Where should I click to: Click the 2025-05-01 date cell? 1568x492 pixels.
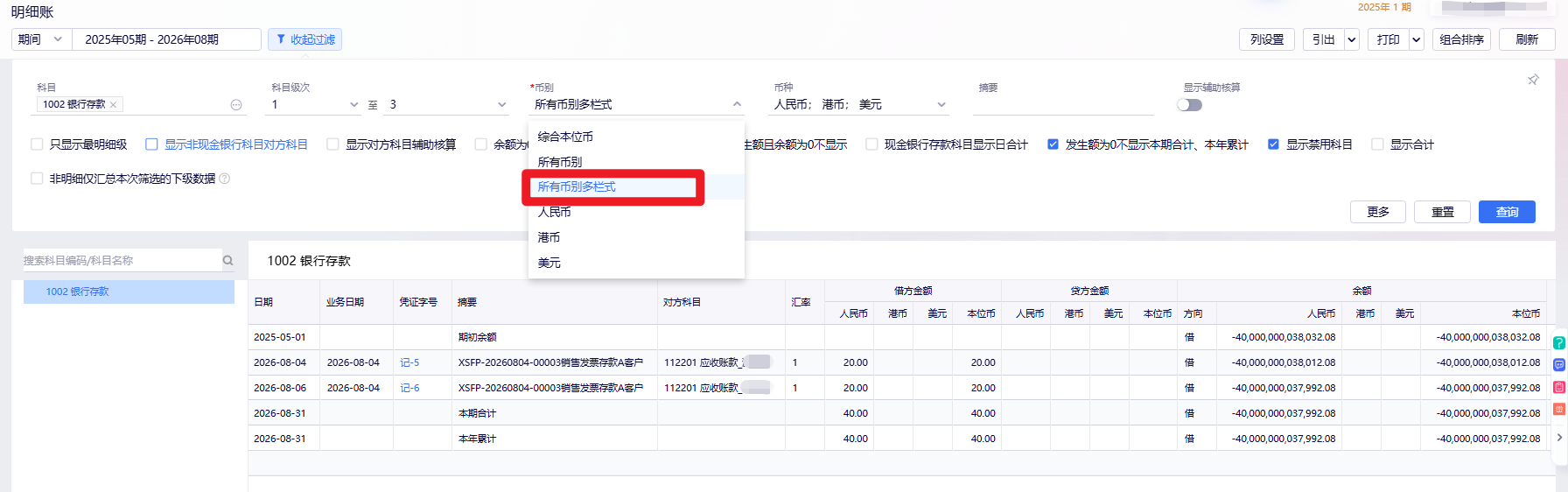point(283,337)
